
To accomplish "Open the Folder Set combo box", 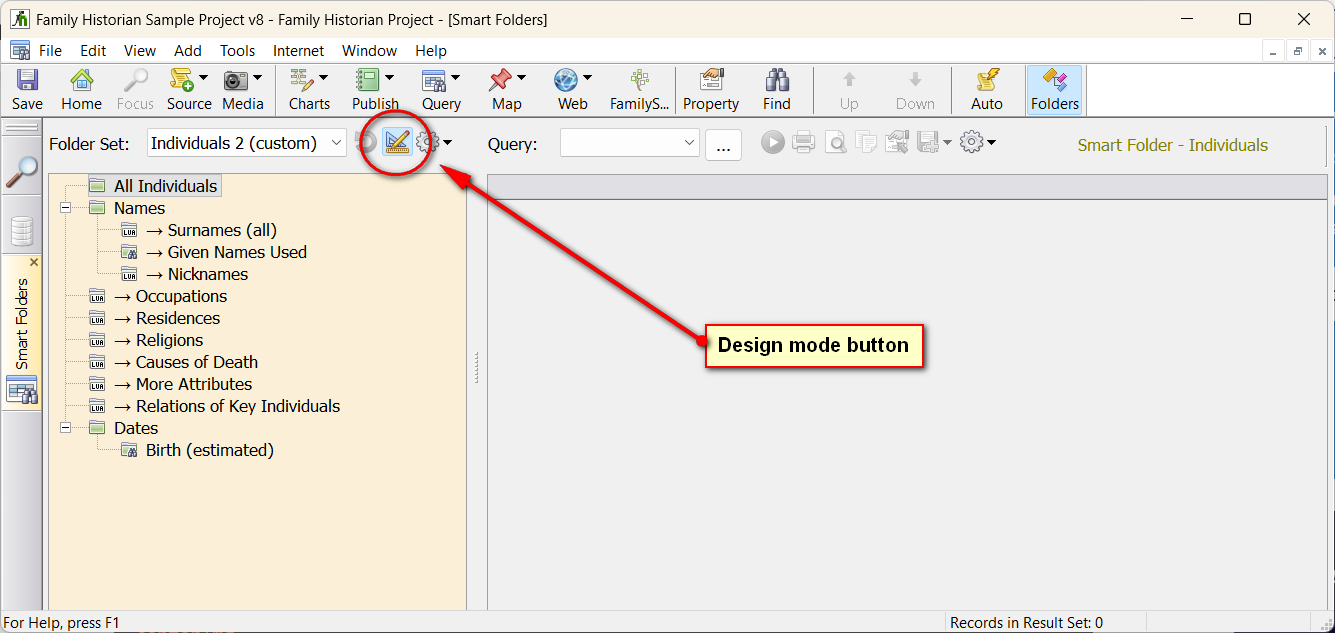I will click(x=247, y=143).
